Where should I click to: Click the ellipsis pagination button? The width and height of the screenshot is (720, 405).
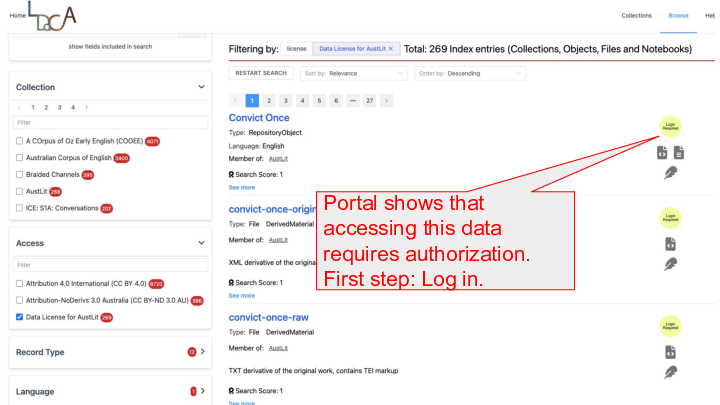click(x=353, y=101)
